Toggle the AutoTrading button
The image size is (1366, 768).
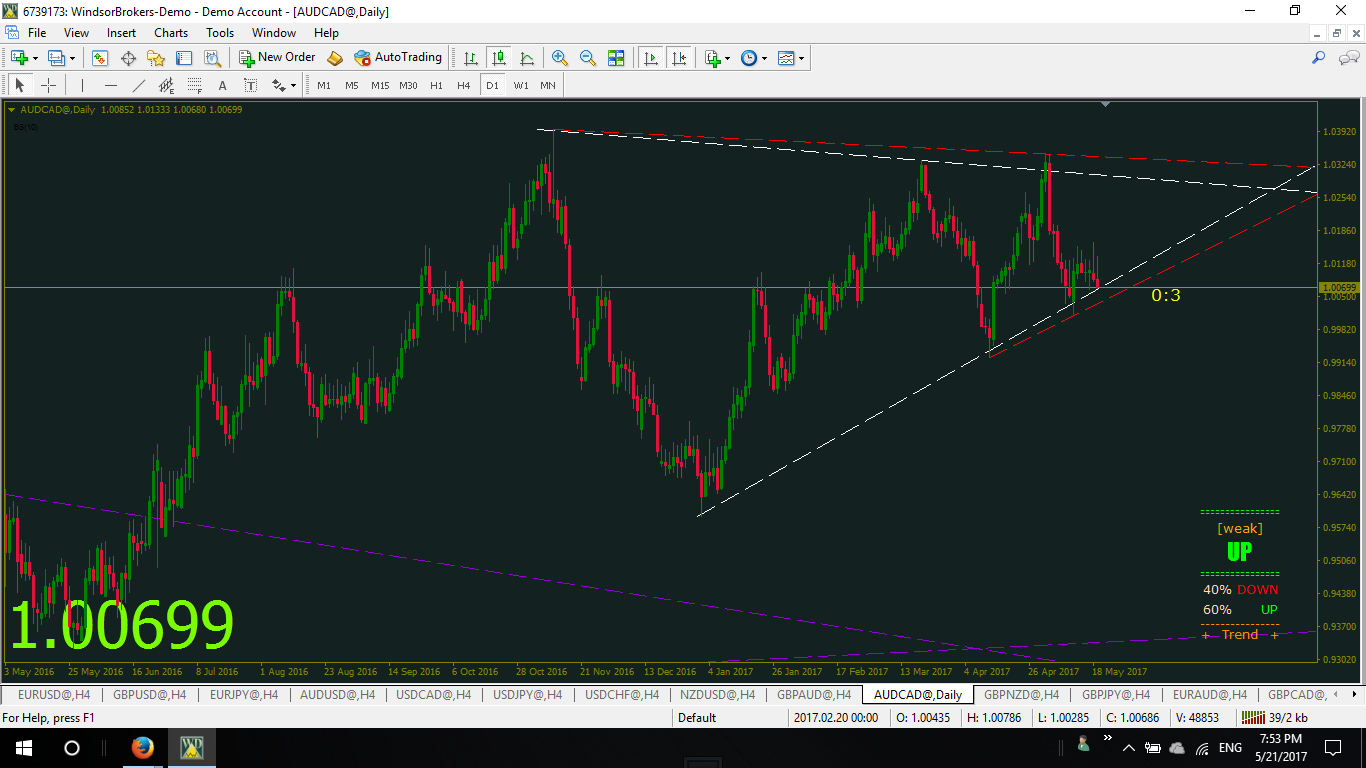click(x=398, y=58)
